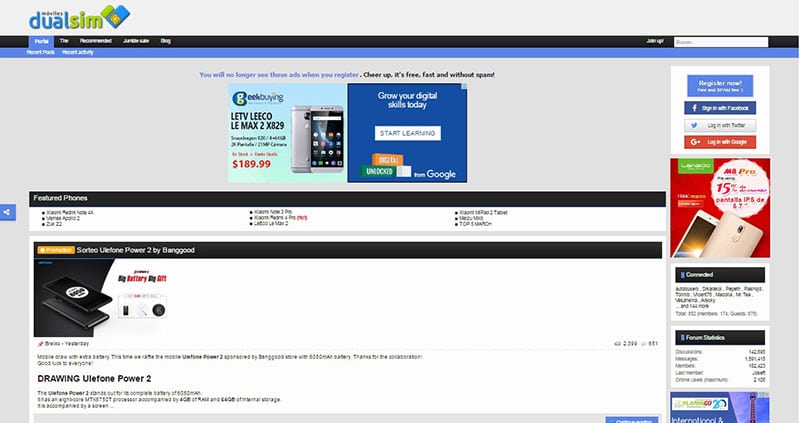Open LeEco Le Max 2 featured link
Viewport: 800px width, 423px height.
(271, 223)
